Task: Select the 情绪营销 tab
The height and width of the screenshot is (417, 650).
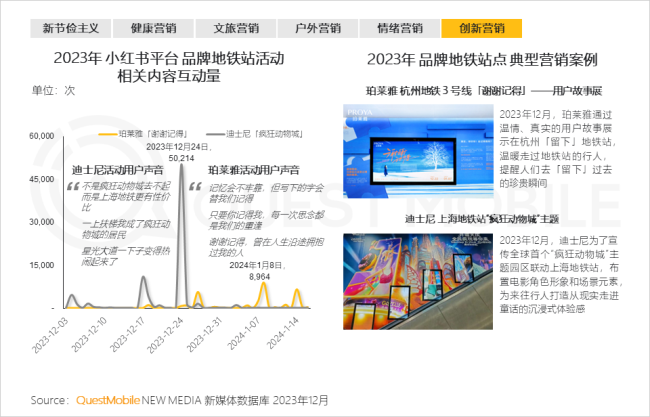Action: (x=400, y=28)
